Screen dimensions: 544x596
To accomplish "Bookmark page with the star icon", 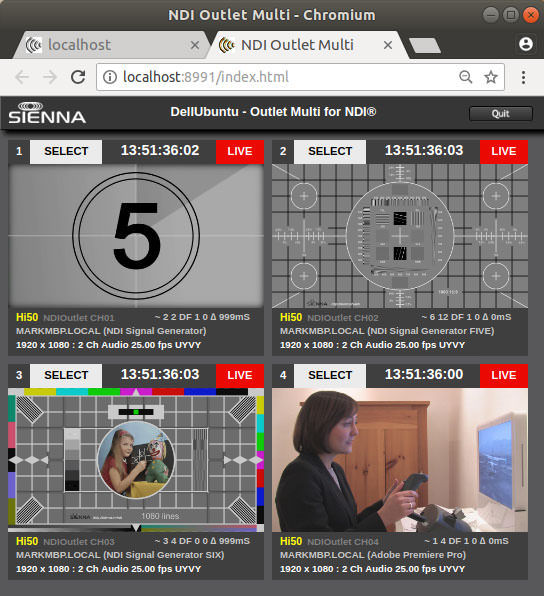I will 491,77.
